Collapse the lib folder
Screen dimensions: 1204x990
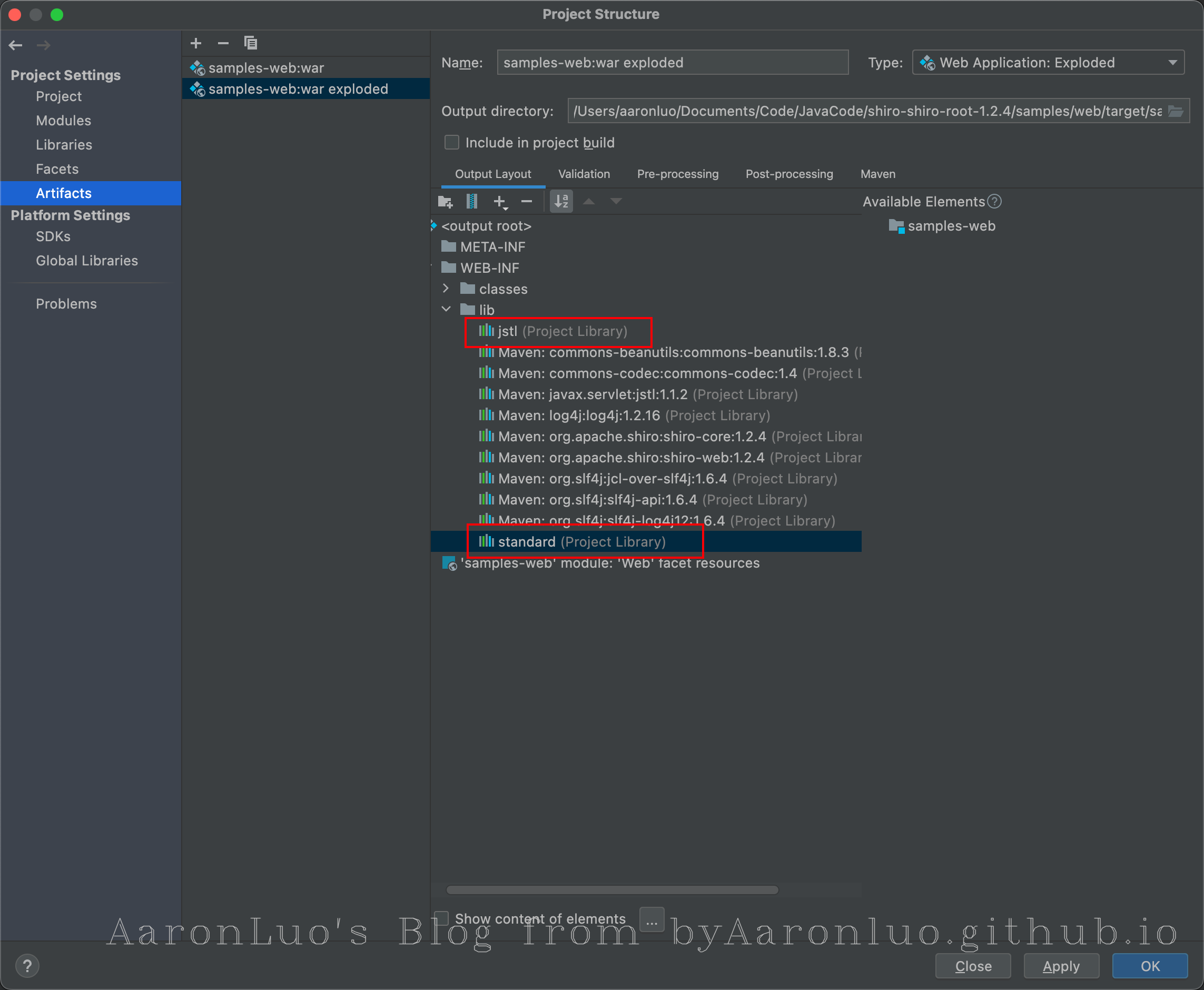pyautogui.click(x=446, y=309)
